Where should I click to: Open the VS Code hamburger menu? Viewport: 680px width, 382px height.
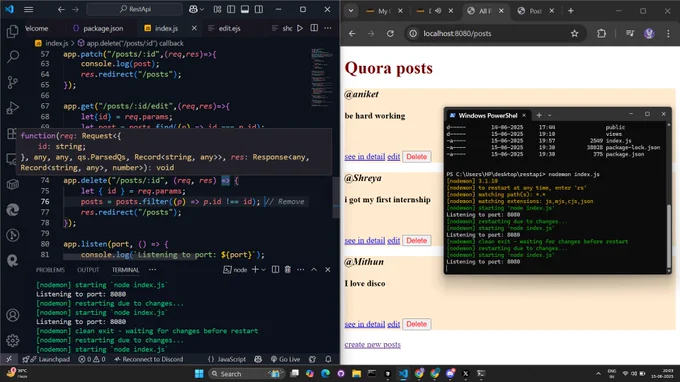pyautogui.click(x=29, y=9)
